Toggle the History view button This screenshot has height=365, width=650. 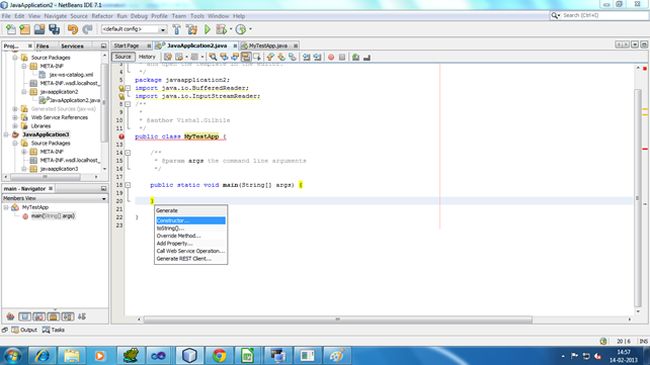pyautogui.click(x=147, y=57)
